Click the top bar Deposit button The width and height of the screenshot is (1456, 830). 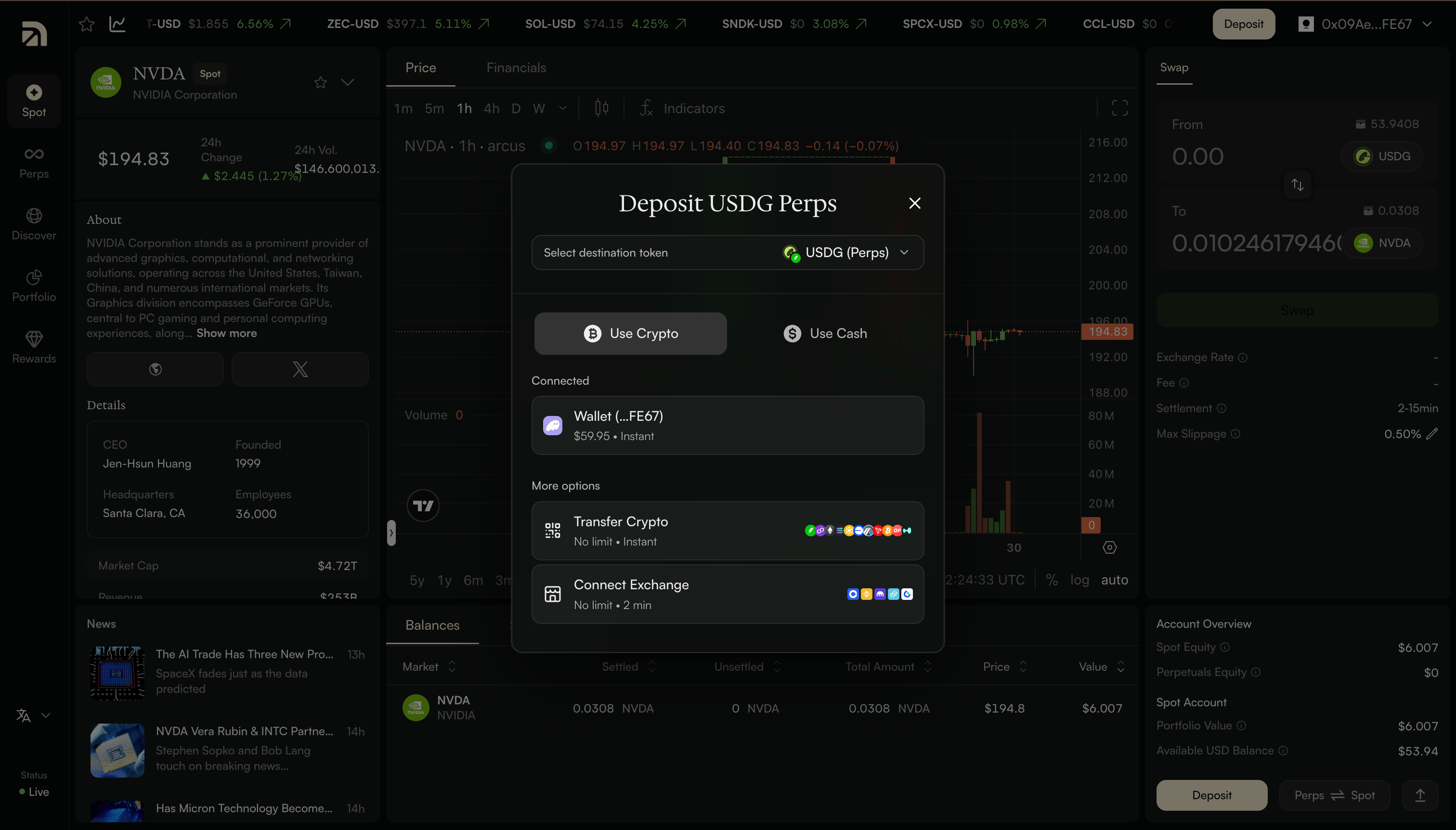pos(1243,24)
